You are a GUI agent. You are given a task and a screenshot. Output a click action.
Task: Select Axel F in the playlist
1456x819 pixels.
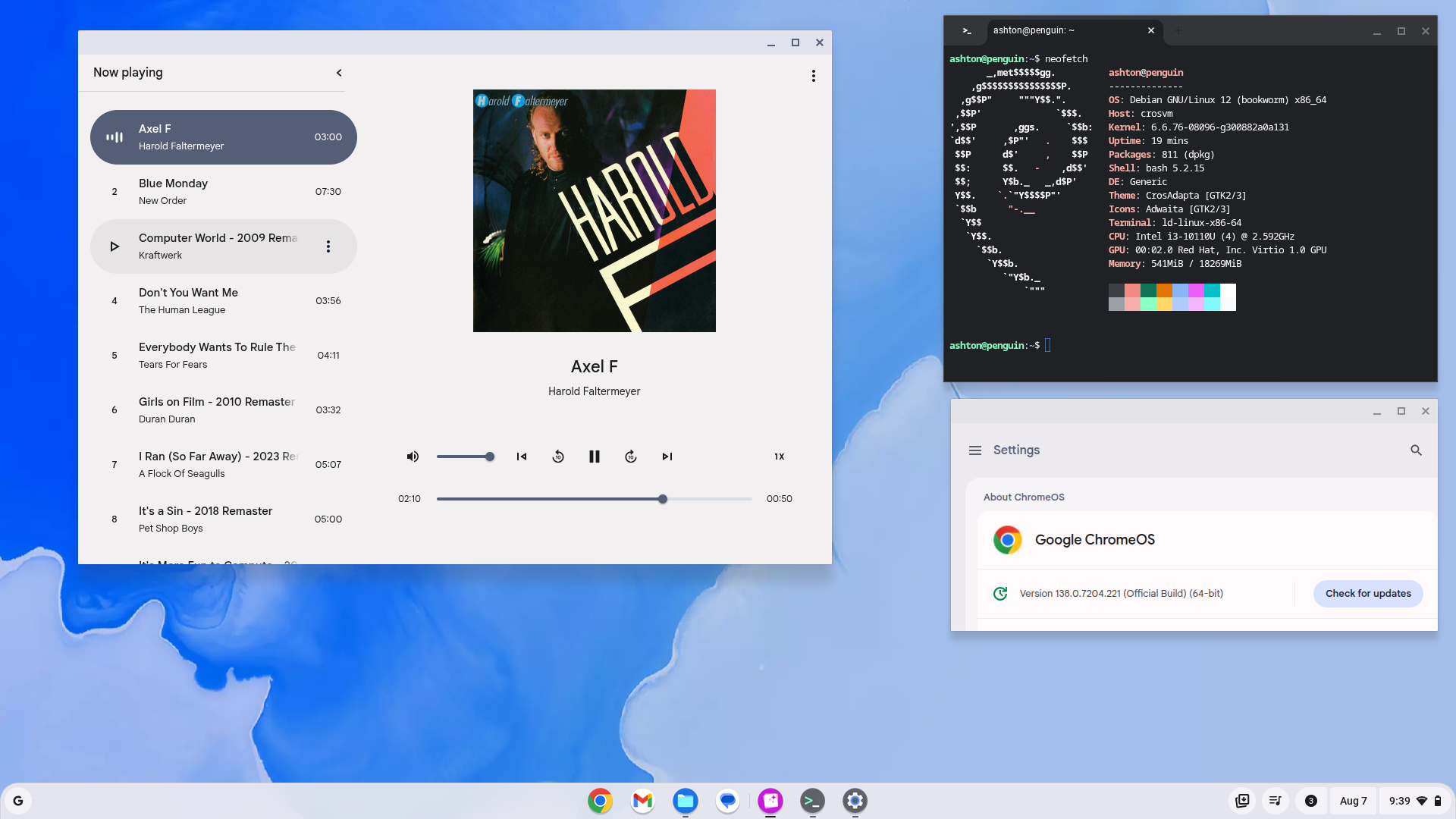tap(224, 137)
